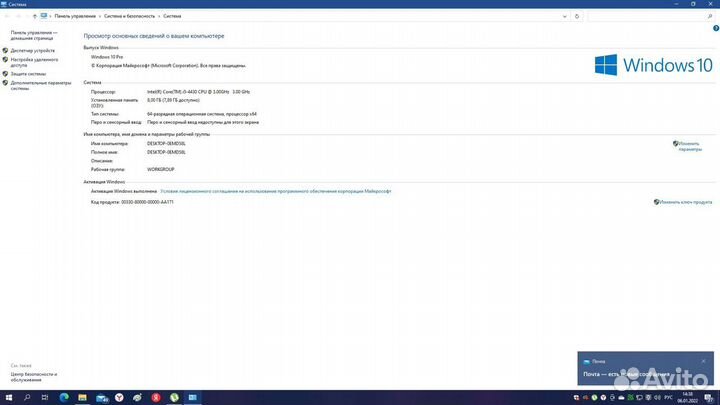Launch Microsoft Edge from taskbar
This screenshot has width=720, height=405.
(64, 398)
